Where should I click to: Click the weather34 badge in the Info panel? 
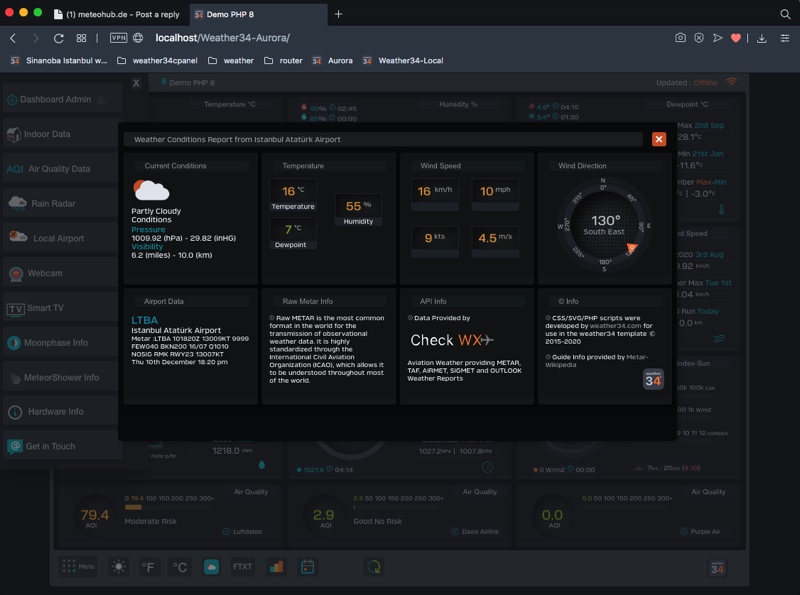tap(653, 379)
